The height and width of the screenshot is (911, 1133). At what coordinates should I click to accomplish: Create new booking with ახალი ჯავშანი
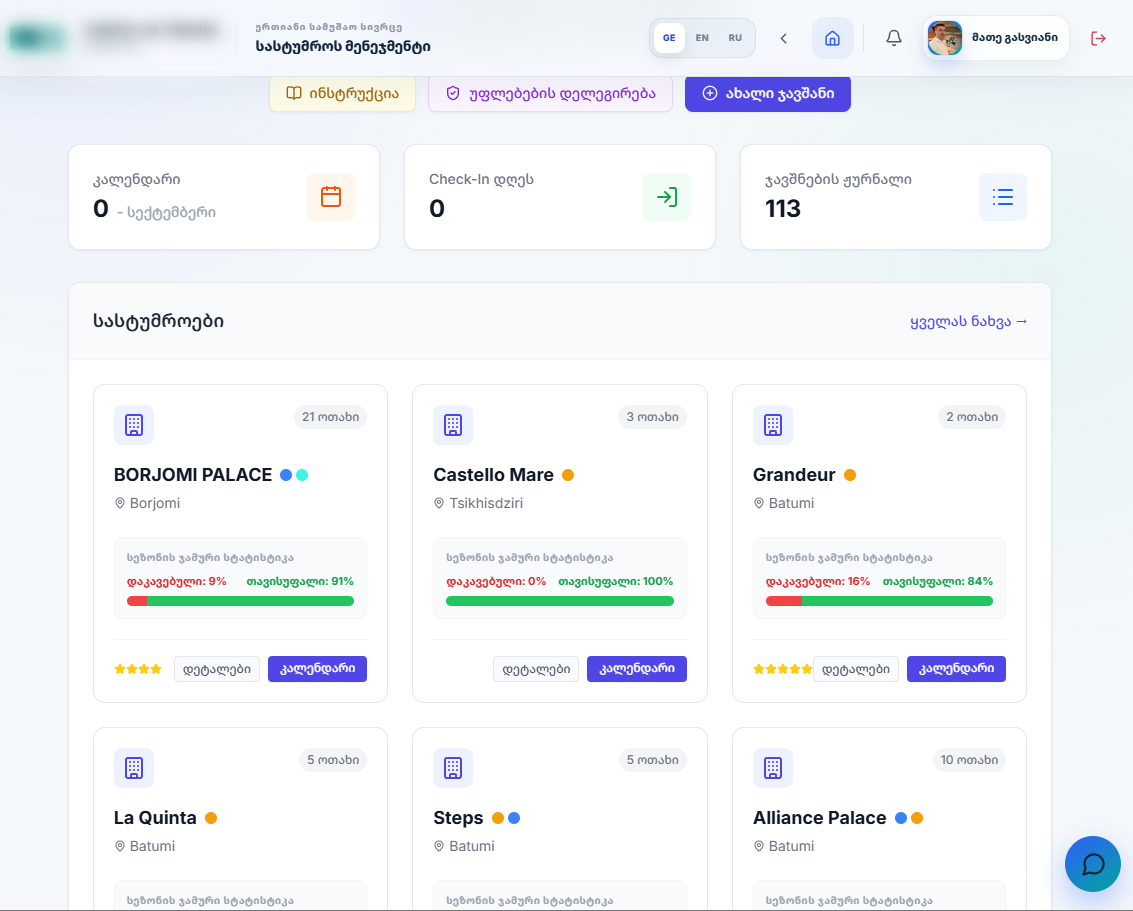768,94
